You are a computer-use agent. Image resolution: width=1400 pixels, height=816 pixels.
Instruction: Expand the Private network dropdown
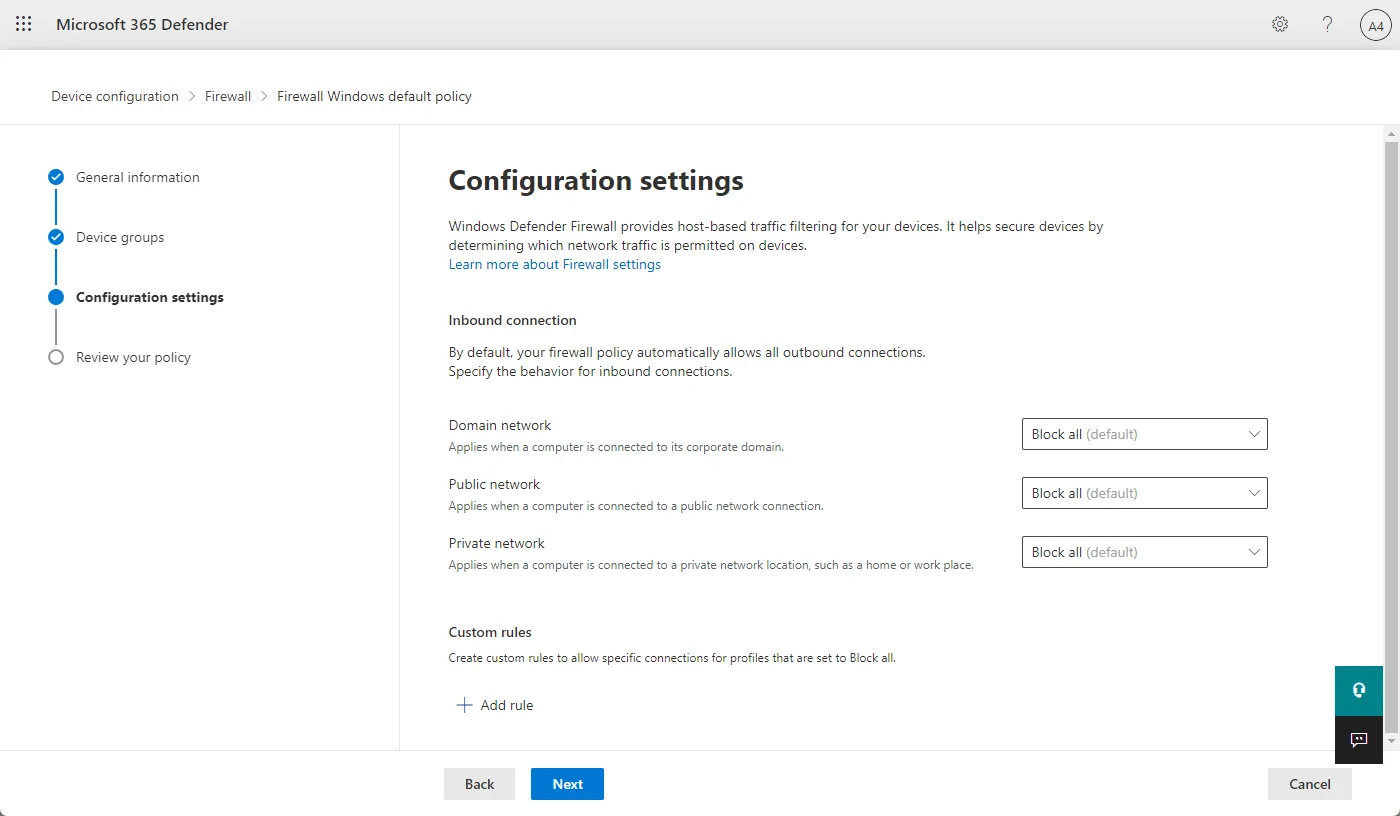click(x=1144, y=552)
